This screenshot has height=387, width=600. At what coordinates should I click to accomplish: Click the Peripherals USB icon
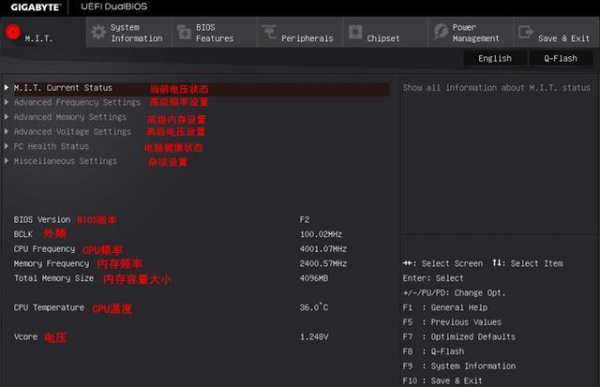pos(269,32)
